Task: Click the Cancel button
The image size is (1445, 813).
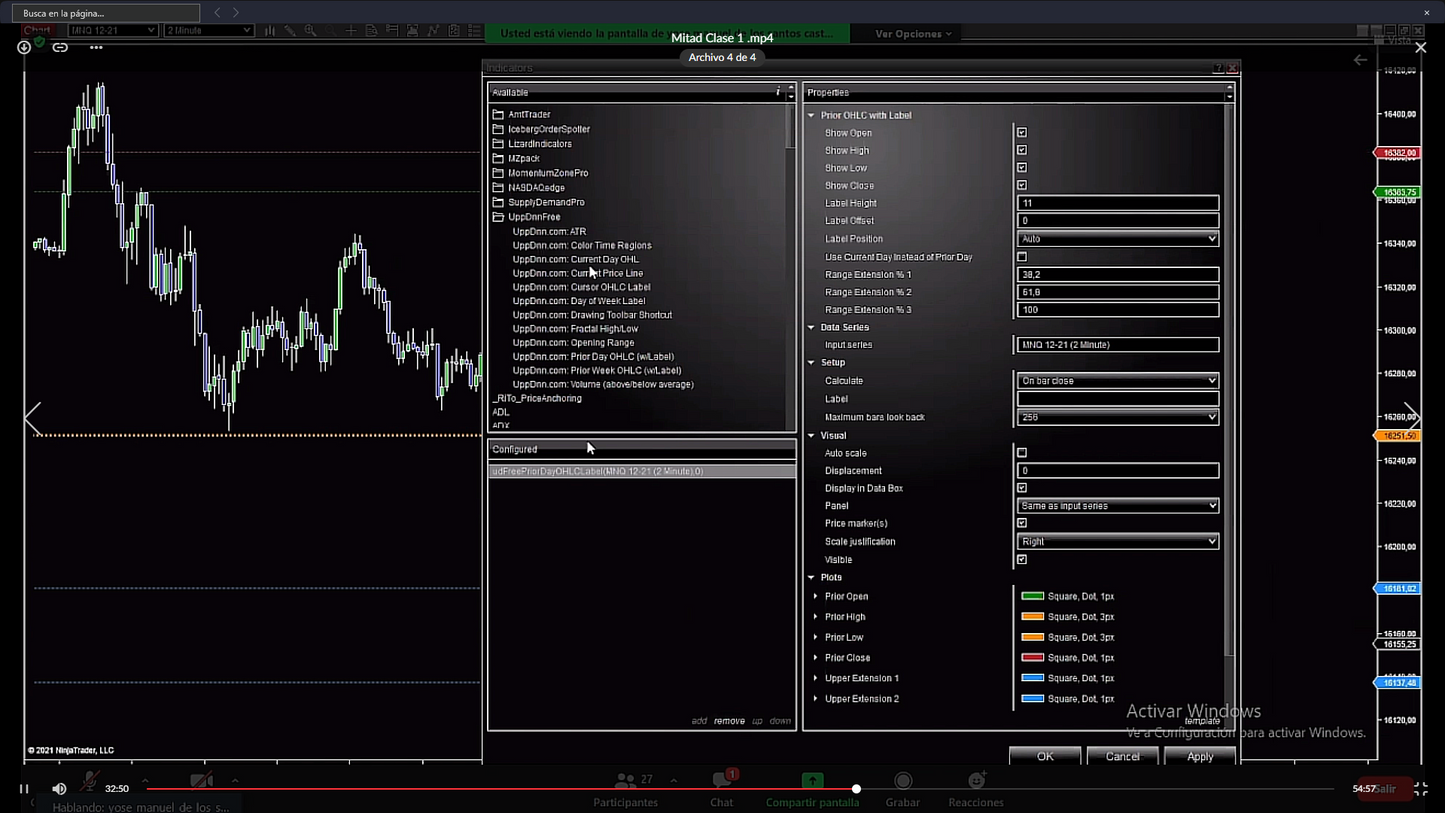Action: coord(1122,757)
